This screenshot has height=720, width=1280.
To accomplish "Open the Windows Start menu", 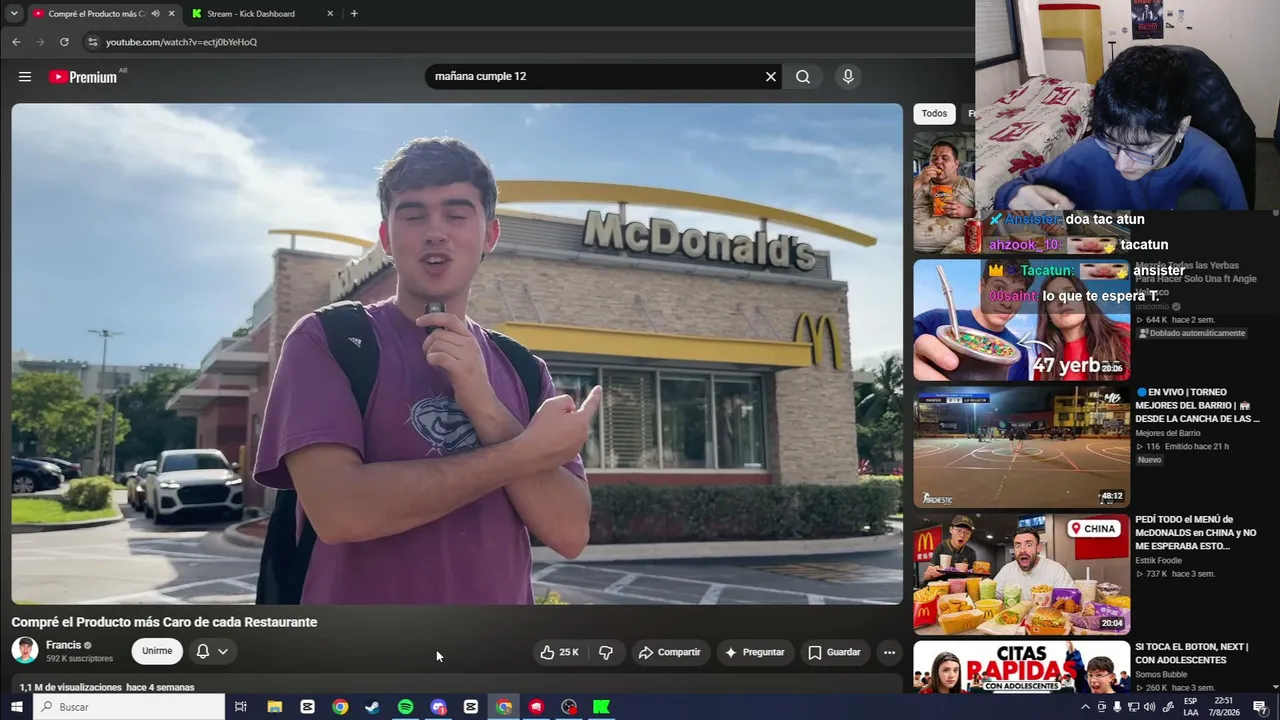I will [17, 707].
